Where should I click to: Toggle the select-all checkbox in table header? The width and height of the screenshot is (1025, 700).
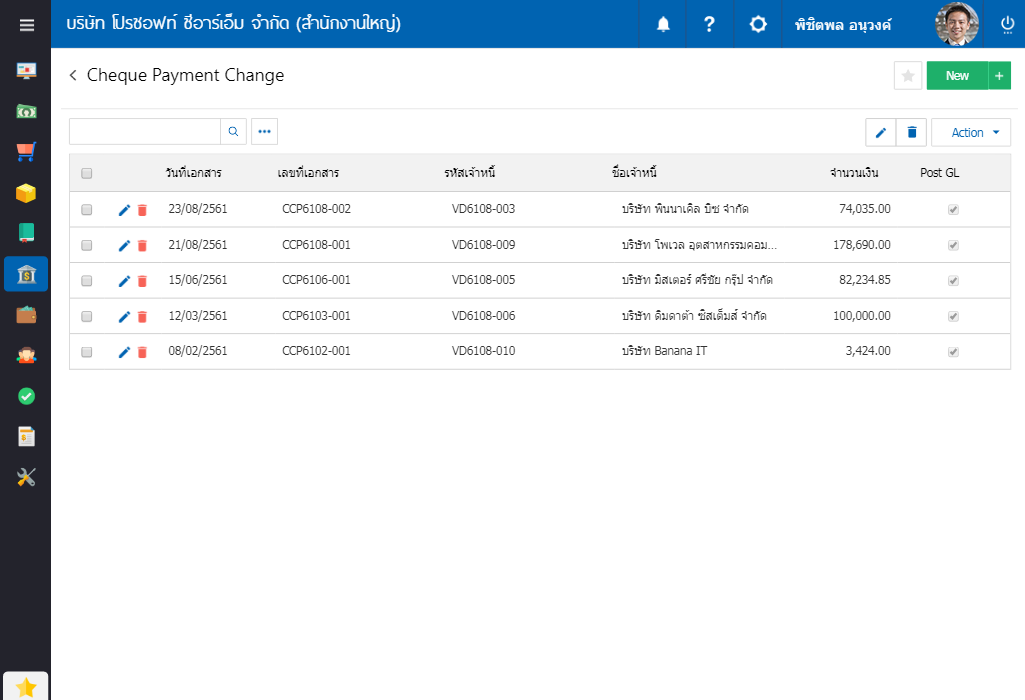86,173
